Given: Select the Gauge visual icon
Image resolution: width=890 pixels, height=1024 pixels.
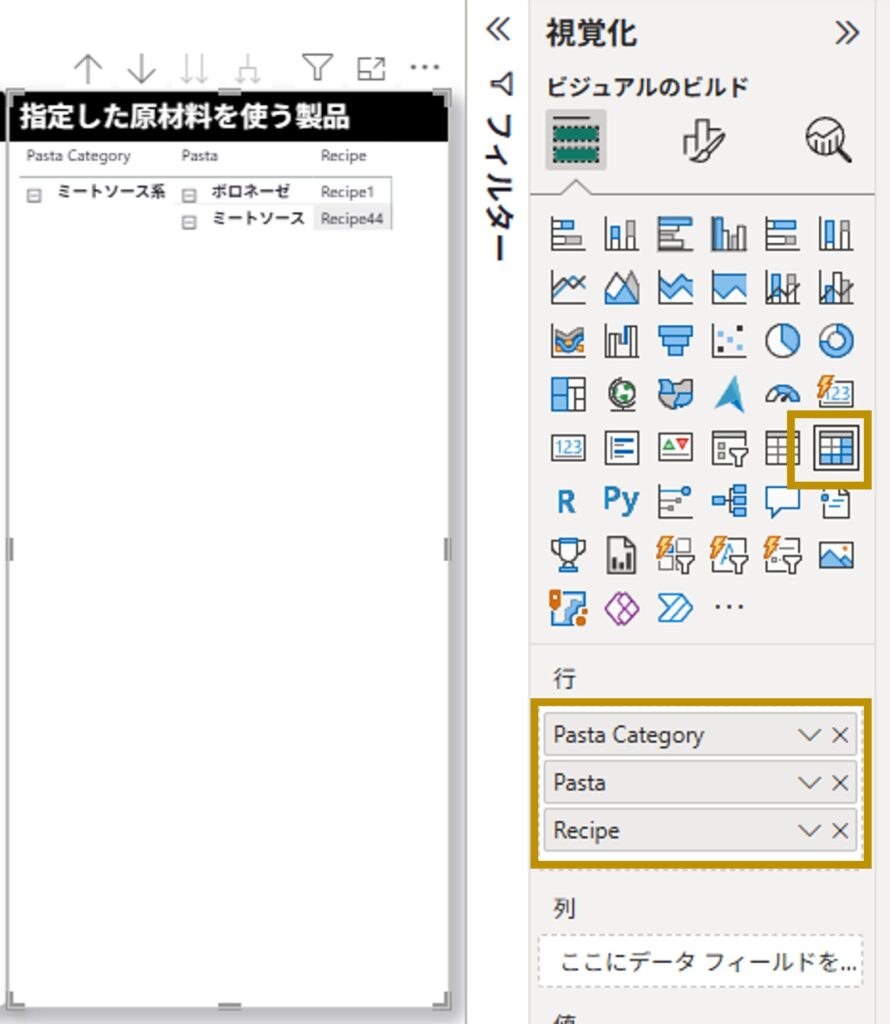Looking at the screenshot, I should click(x=782, y=395).
